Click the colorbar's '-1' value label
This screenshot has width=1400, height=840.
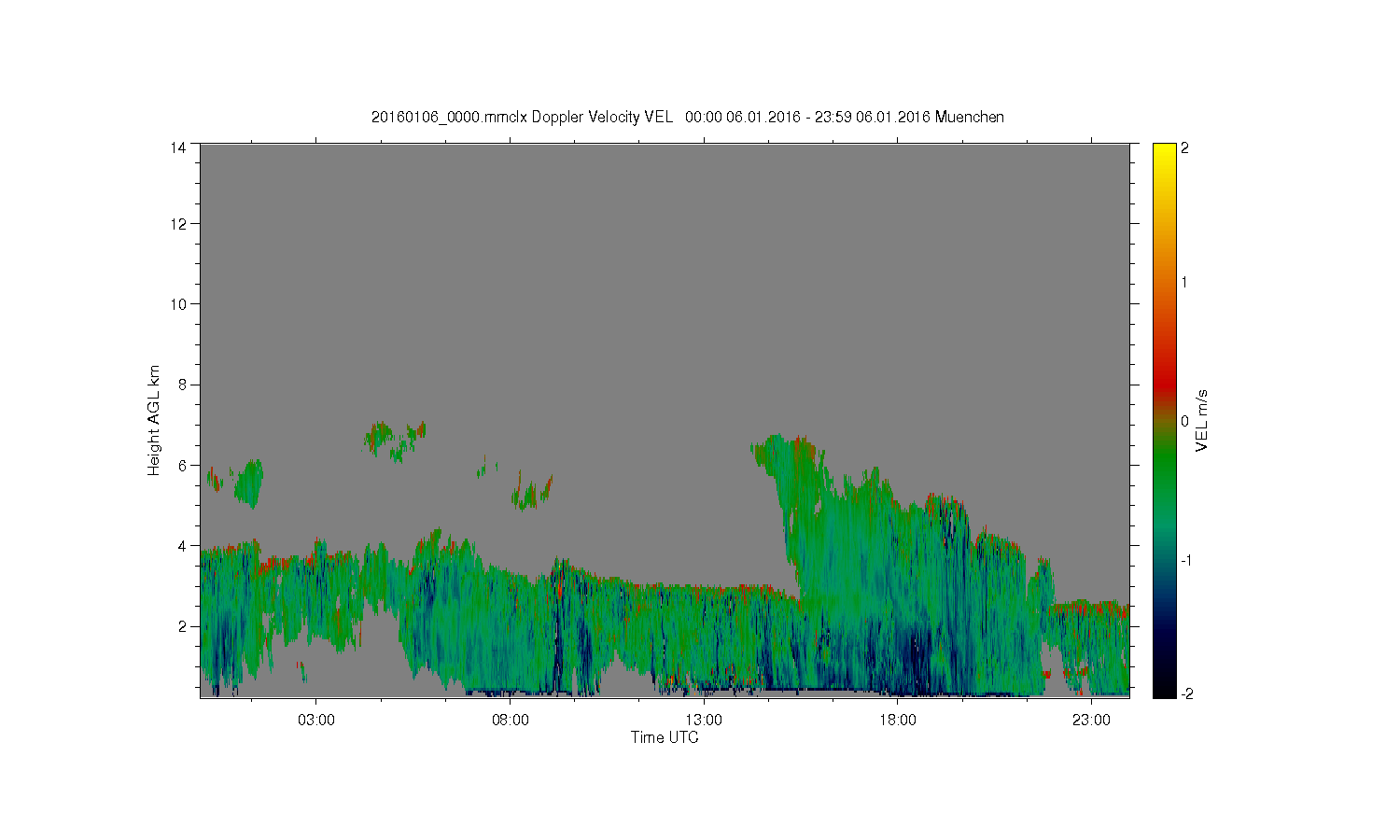(1186, 560)
